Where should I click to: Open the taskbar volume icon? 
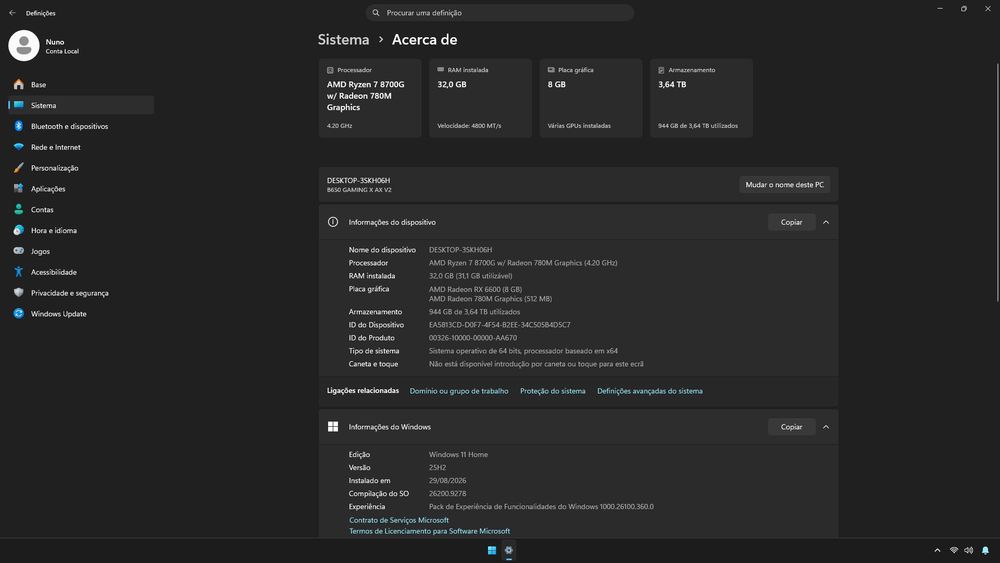969,550
